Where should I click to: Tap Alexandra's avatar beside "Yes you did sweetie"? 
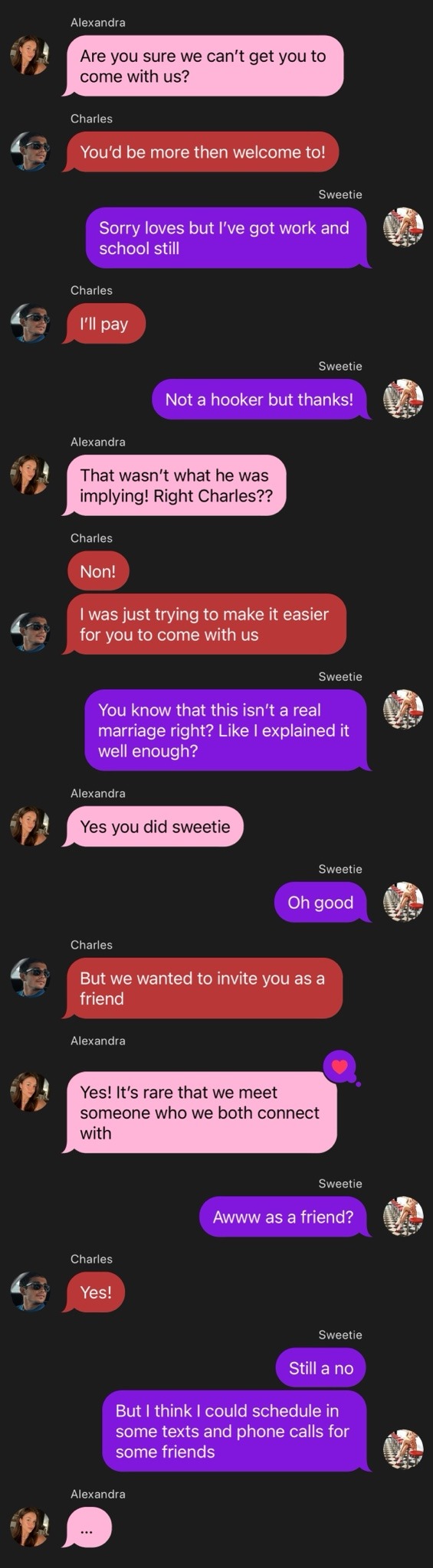(30, 826)
